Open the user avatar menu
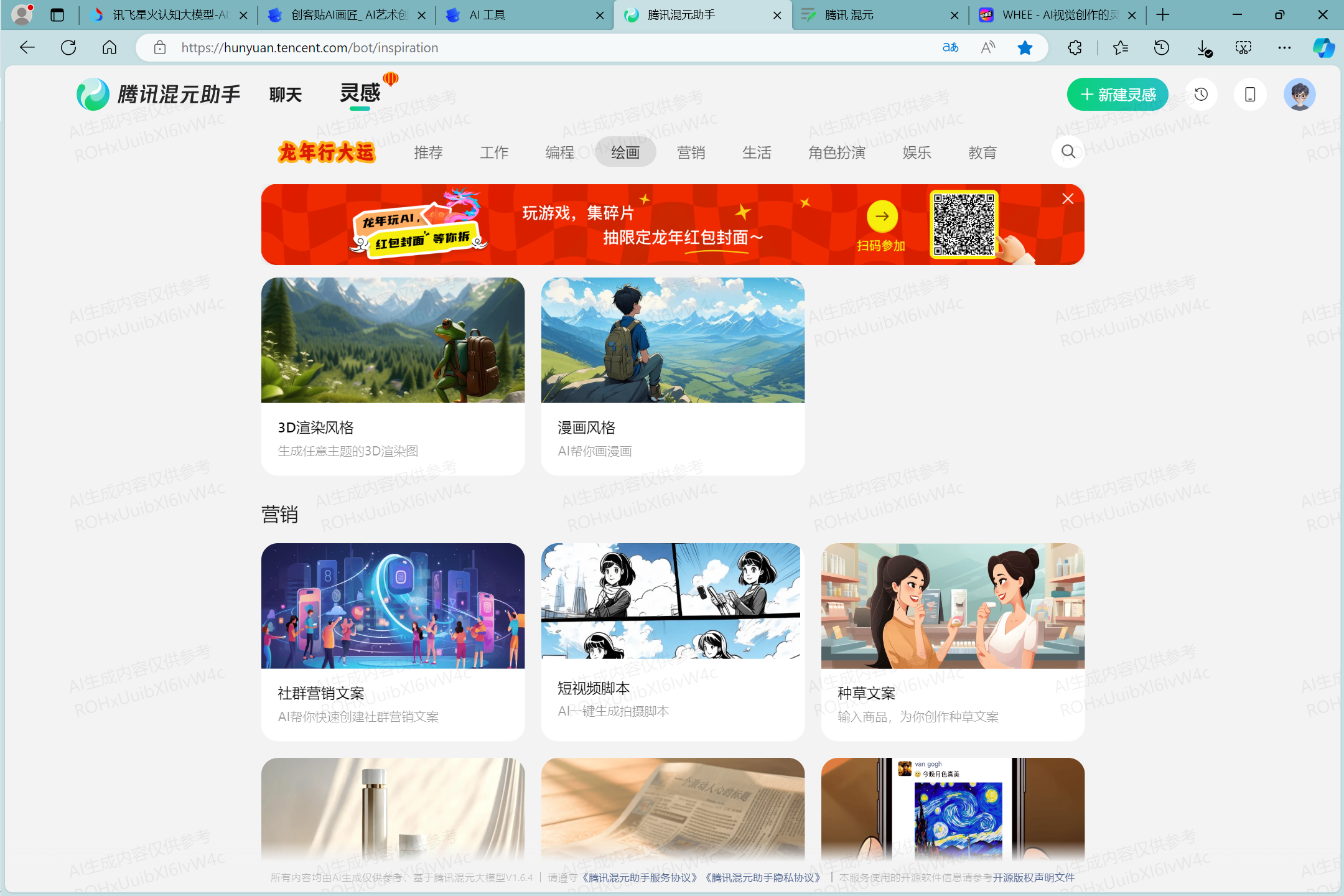The height and width of the screenshot is (896, 1344). [x=1300, y=95]
